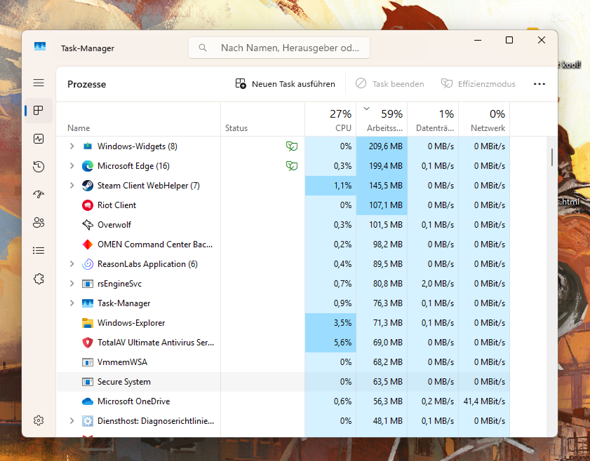This screenshot has height=461, width=590.
Task: Expand Steam Client WebHelper (7) group
Action: [71, 186]
